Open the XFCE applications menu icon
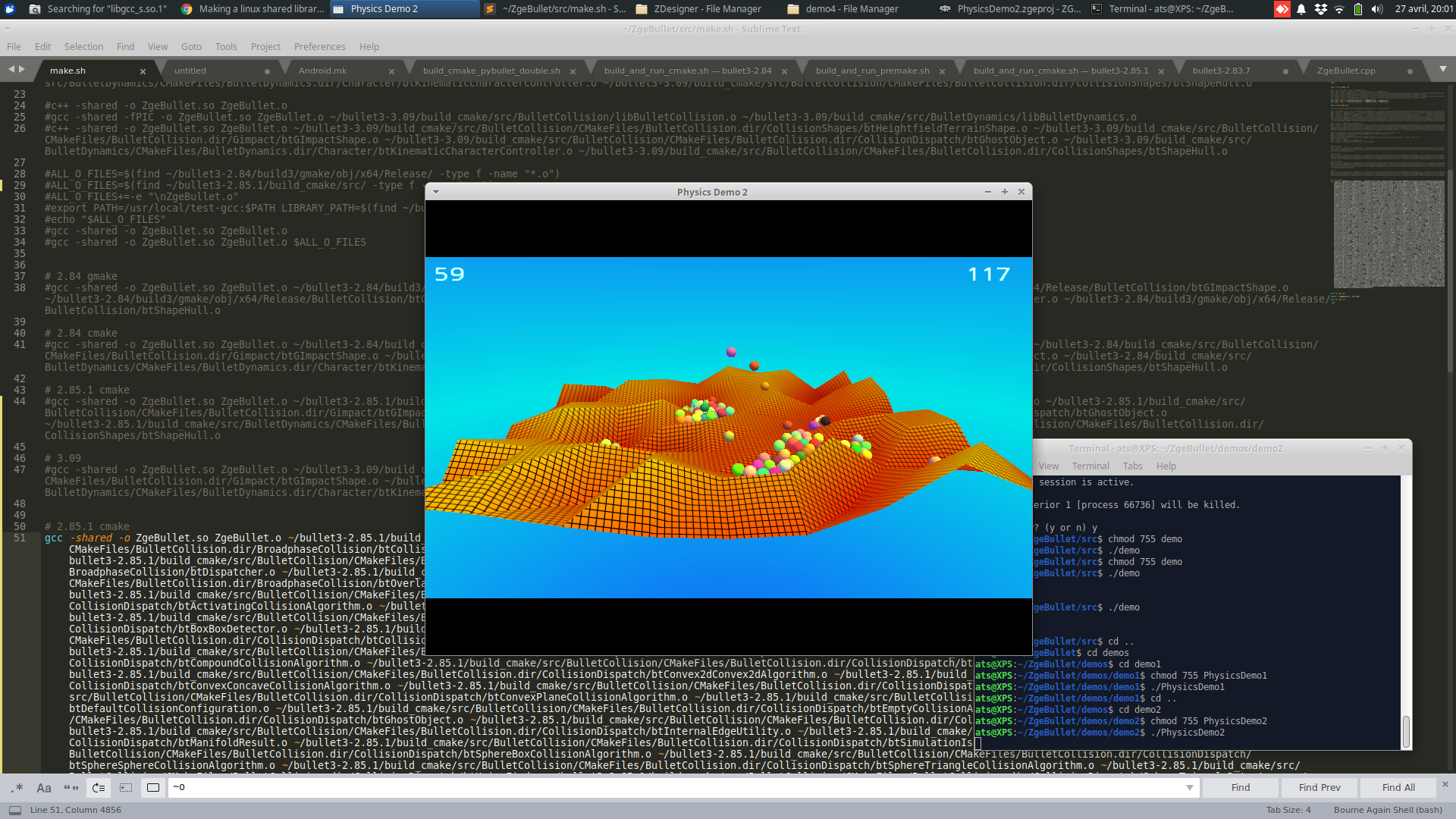The image size is (1456, 819). [11, 9]
